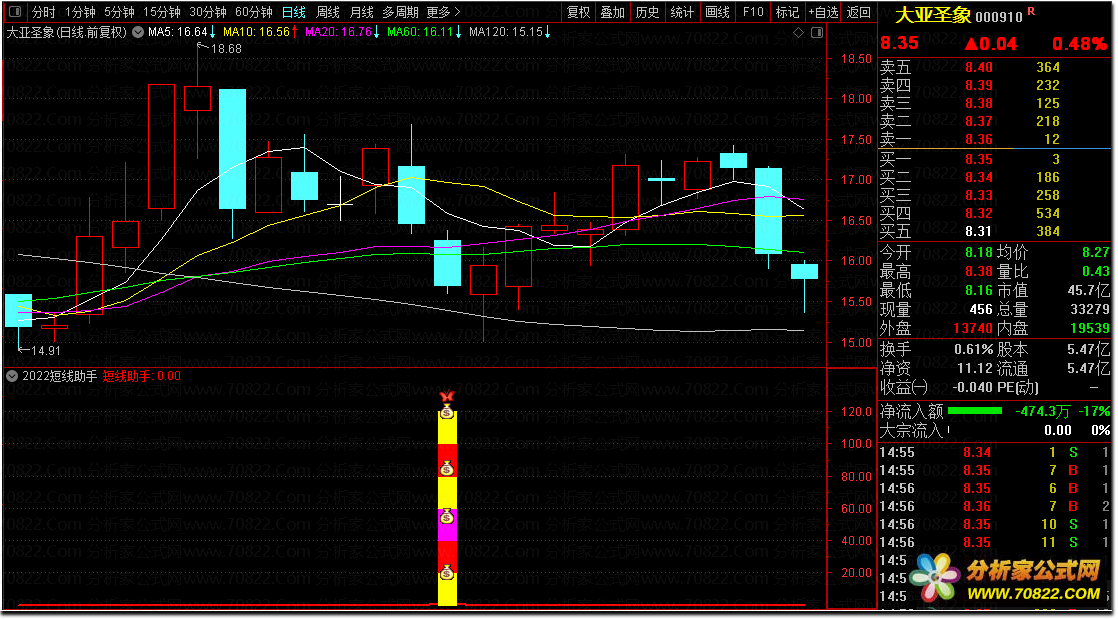Click the 内盘 value 19539
Viewport: 1118px width, 619px height.
coord(1090,328)
